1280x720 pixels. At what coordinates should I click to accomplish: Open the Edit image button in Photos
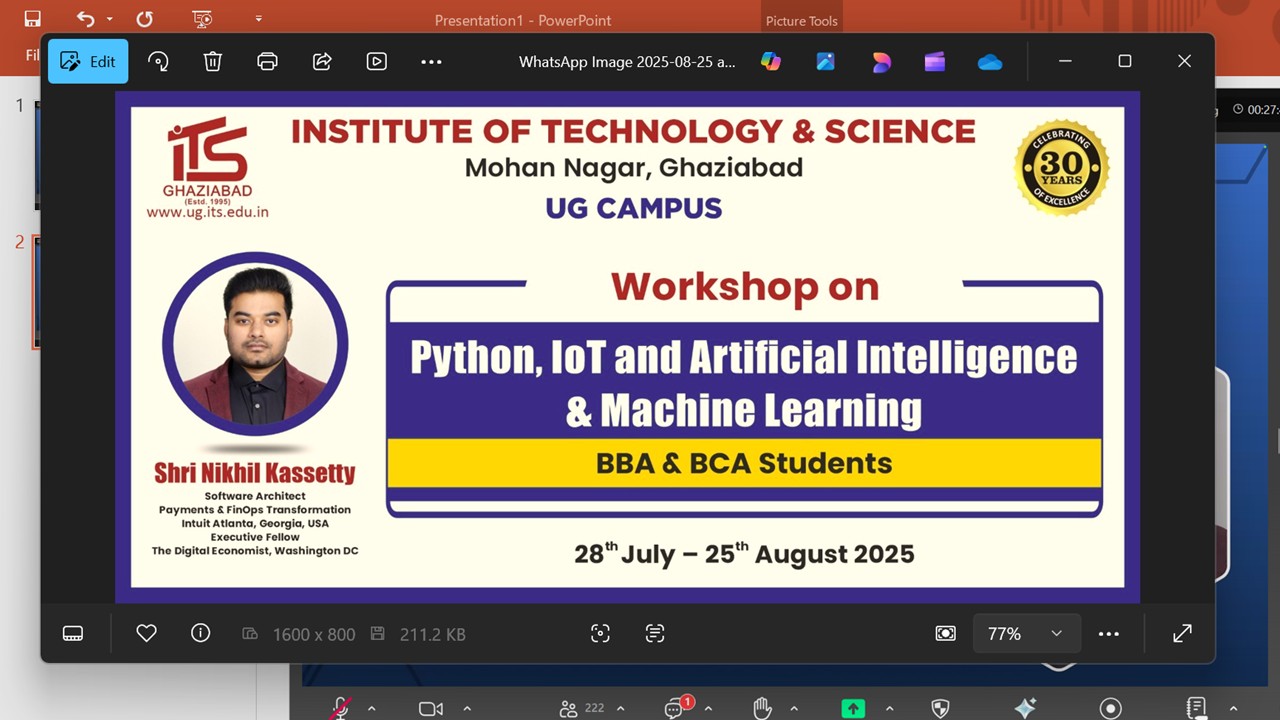(x=88, y=61)
